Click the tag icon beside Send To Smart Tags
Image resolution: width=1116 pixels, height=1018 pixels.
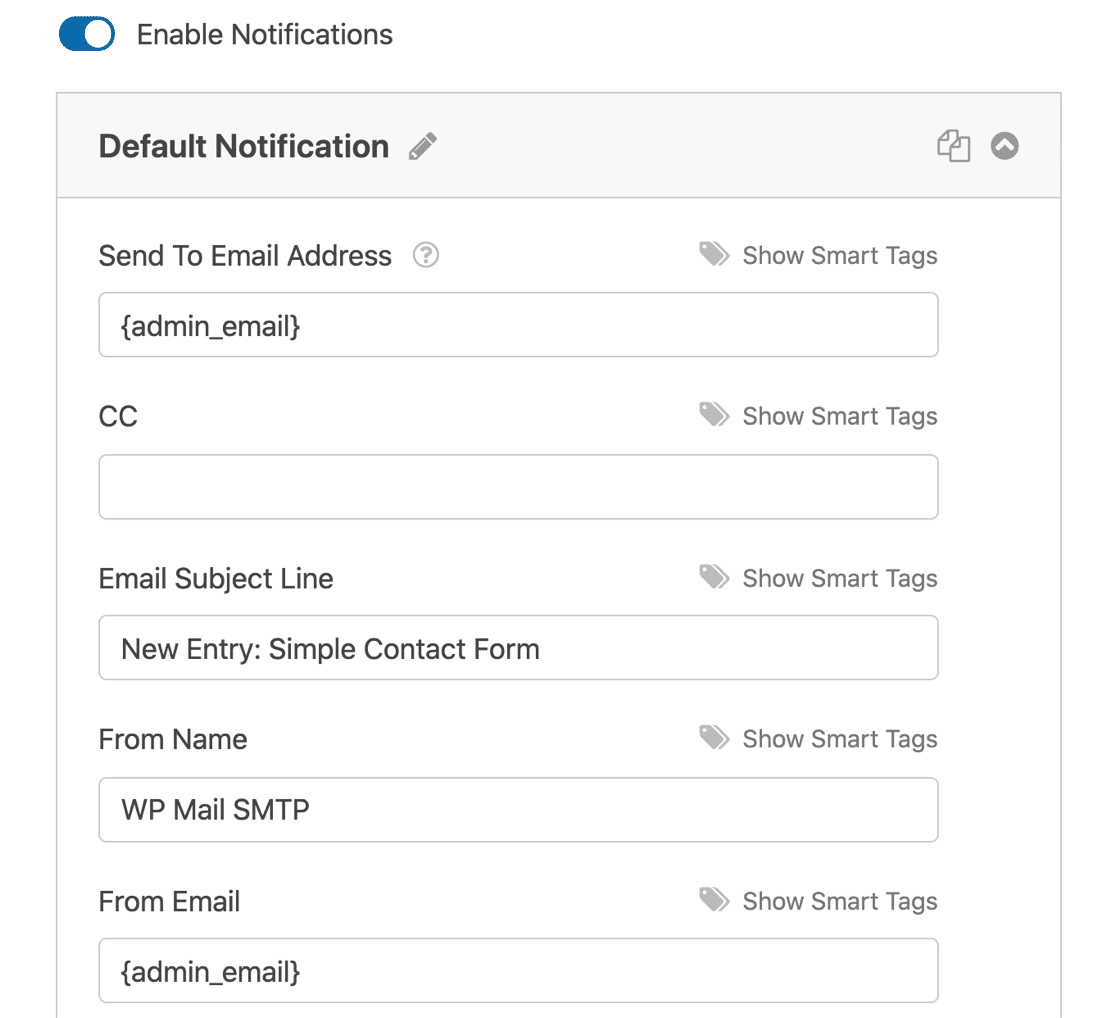[713, 254]
